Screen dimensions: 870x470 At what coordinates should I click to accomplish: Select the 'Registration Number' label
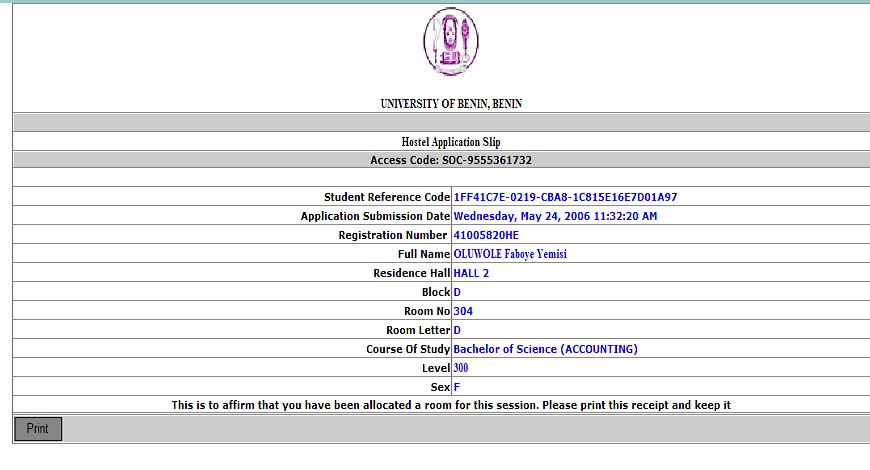pyautogui.click(x=393, y=235)
